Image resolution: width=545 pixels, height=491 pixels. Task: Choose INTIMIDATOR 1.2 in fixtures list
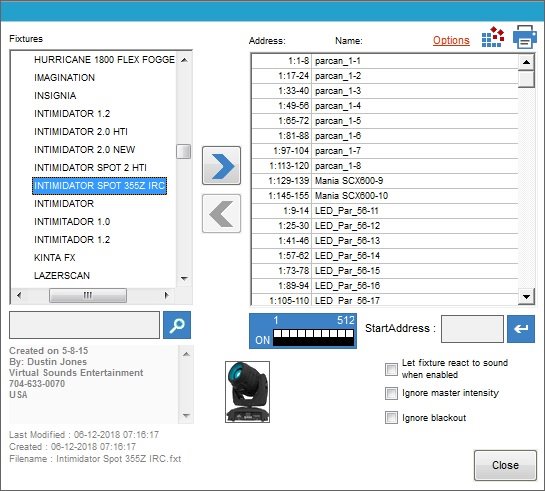(72, 114)
